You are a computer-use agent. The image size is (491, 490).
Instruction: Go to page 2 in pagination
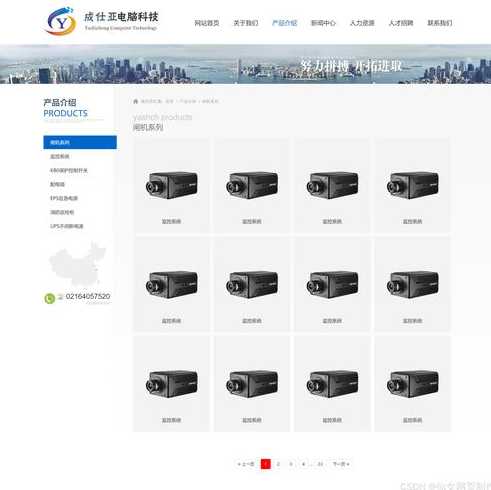pyautogui.click(x=278, y=464)
